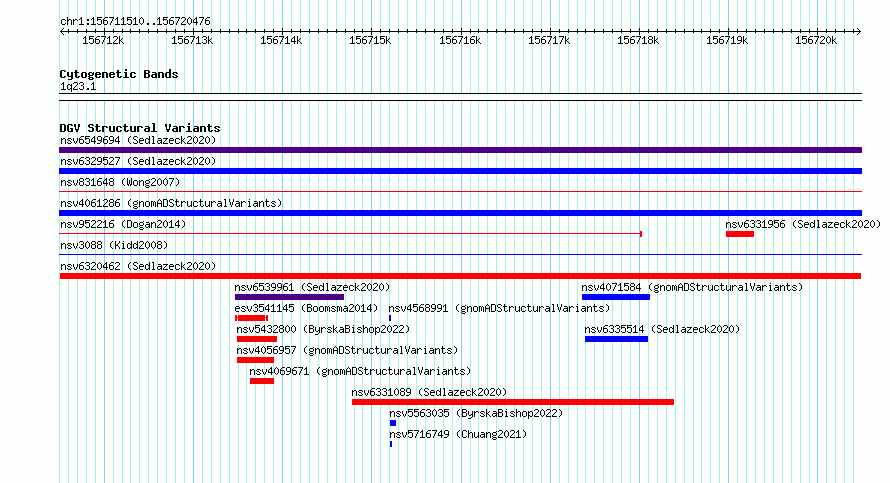The height and width of the screenshot is (483, 890).
Task: Click the 156713k ruler tick label
Action: click(192, 41)
